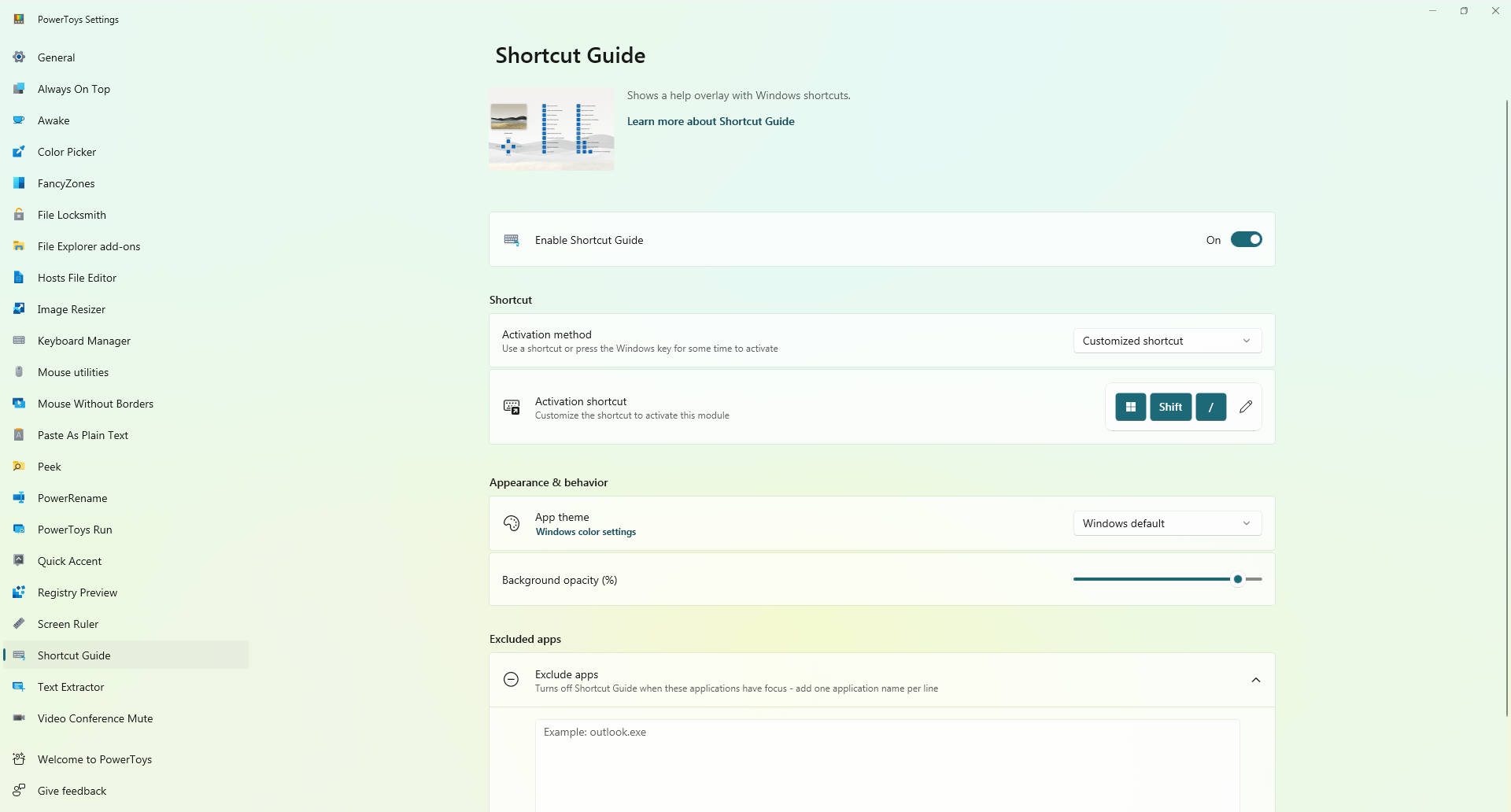Click the FancyZones icon in sidebar

coord(19,183)
